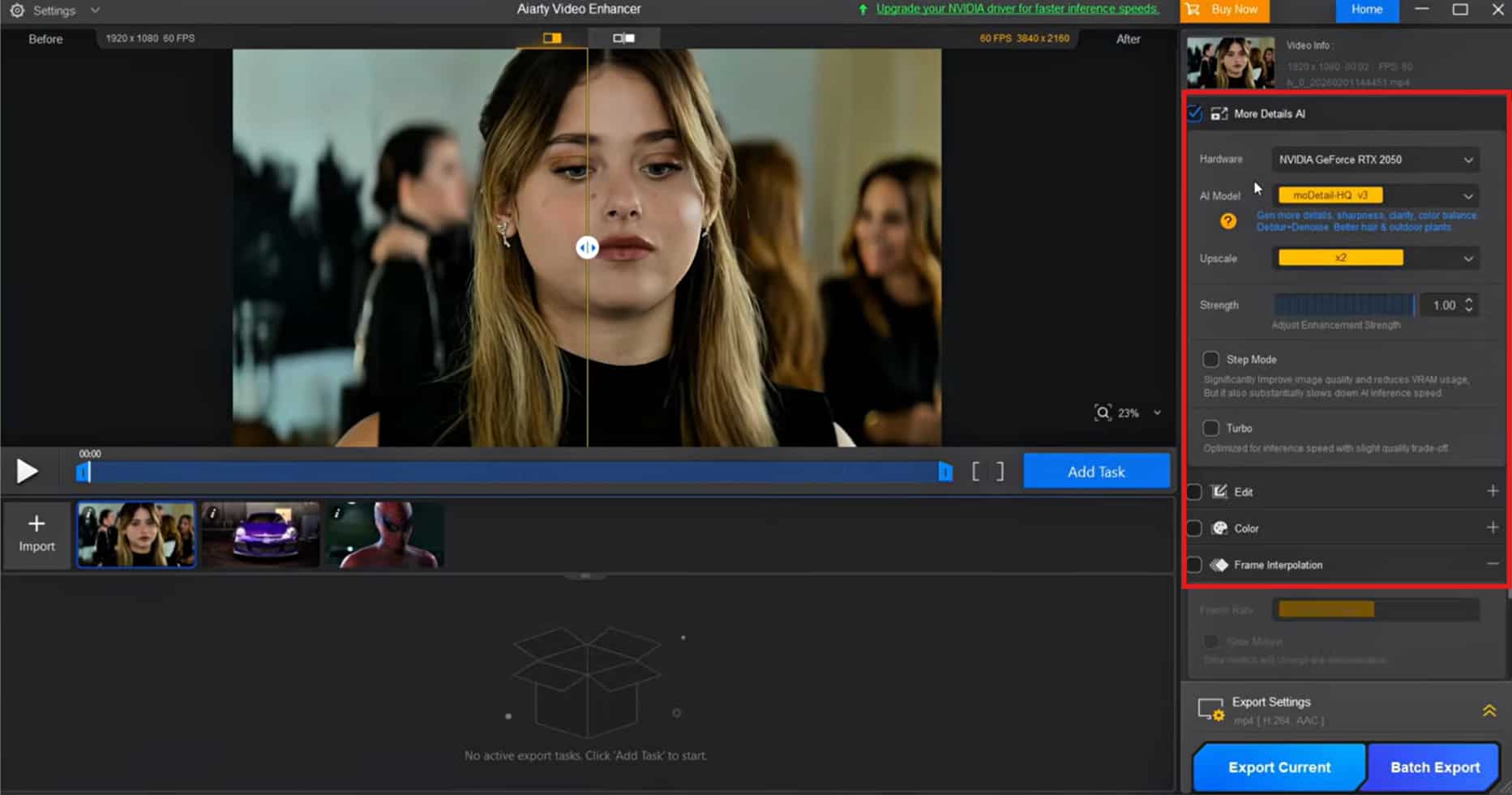Image resolution: width=1512 pixels, height=795 pixels.
Task: Adjust the Strength slider
Action: click(x=1344, y=305)
